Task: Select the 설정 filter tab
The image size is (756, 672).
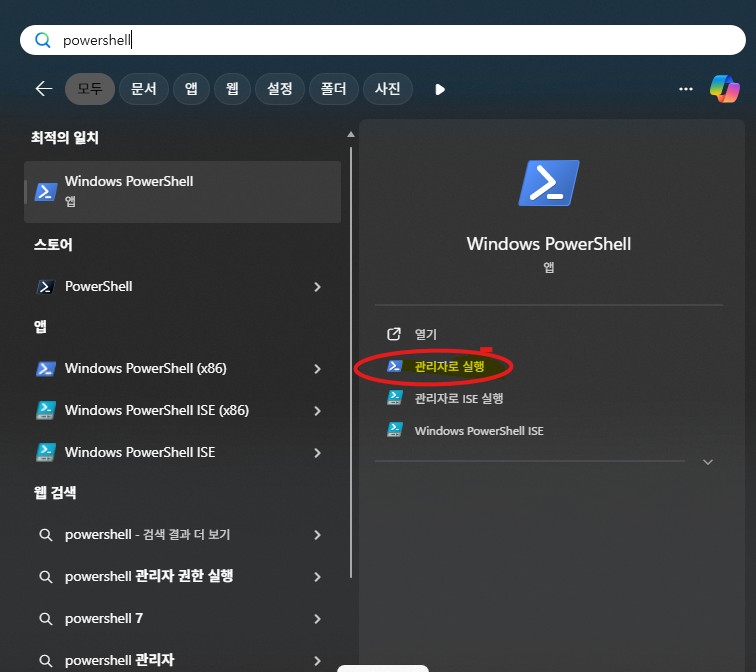Action: click(280, 89)
